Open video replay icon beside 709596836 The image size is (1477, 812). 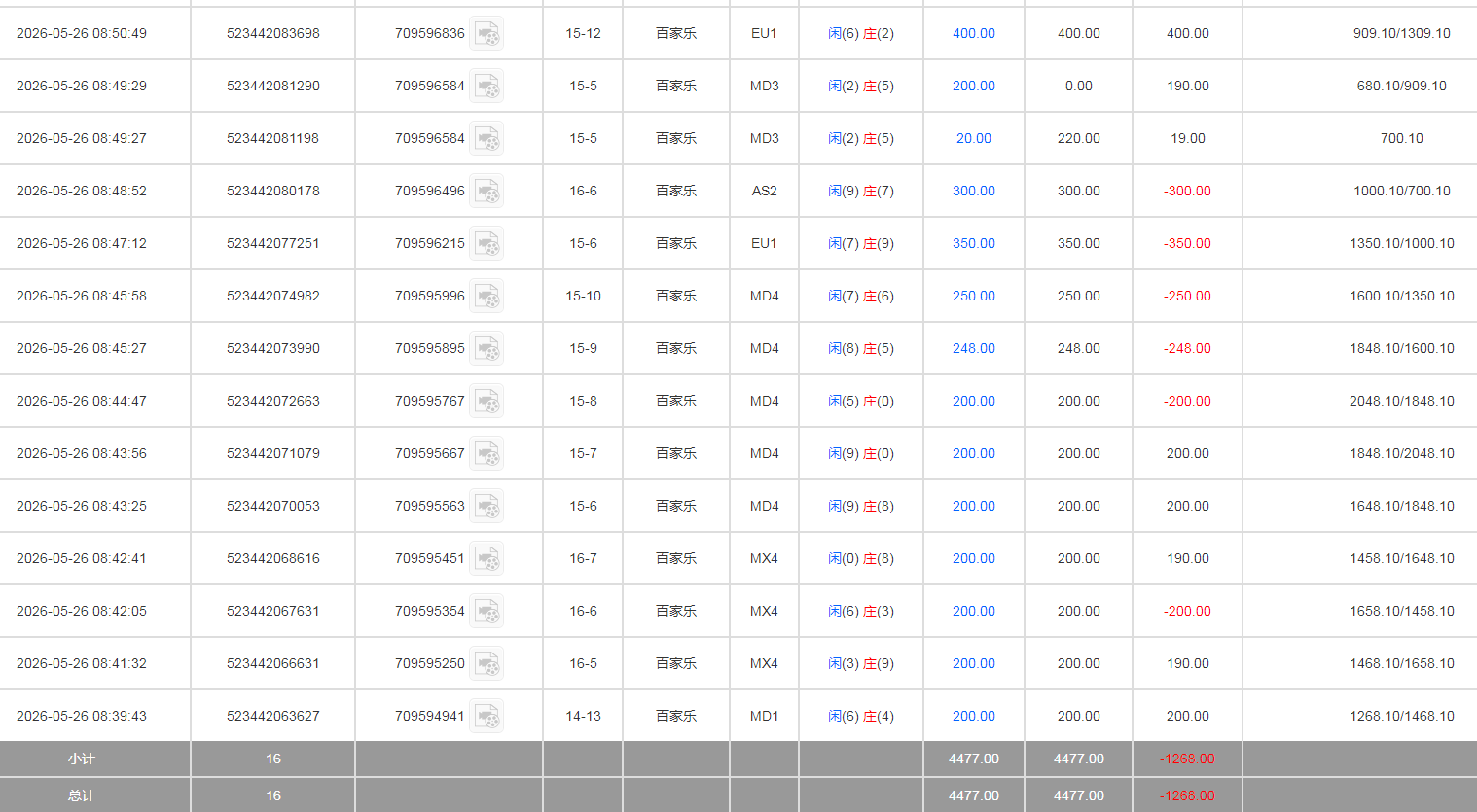click(x=487, y=34)
